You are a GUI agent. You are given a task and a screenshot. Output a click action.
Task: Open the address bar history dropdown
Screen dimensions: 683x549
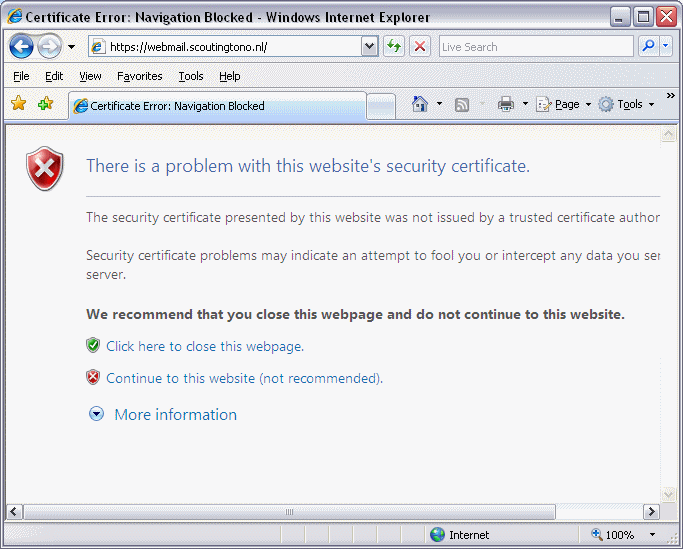pyautogui.click(x=369, y=46)
